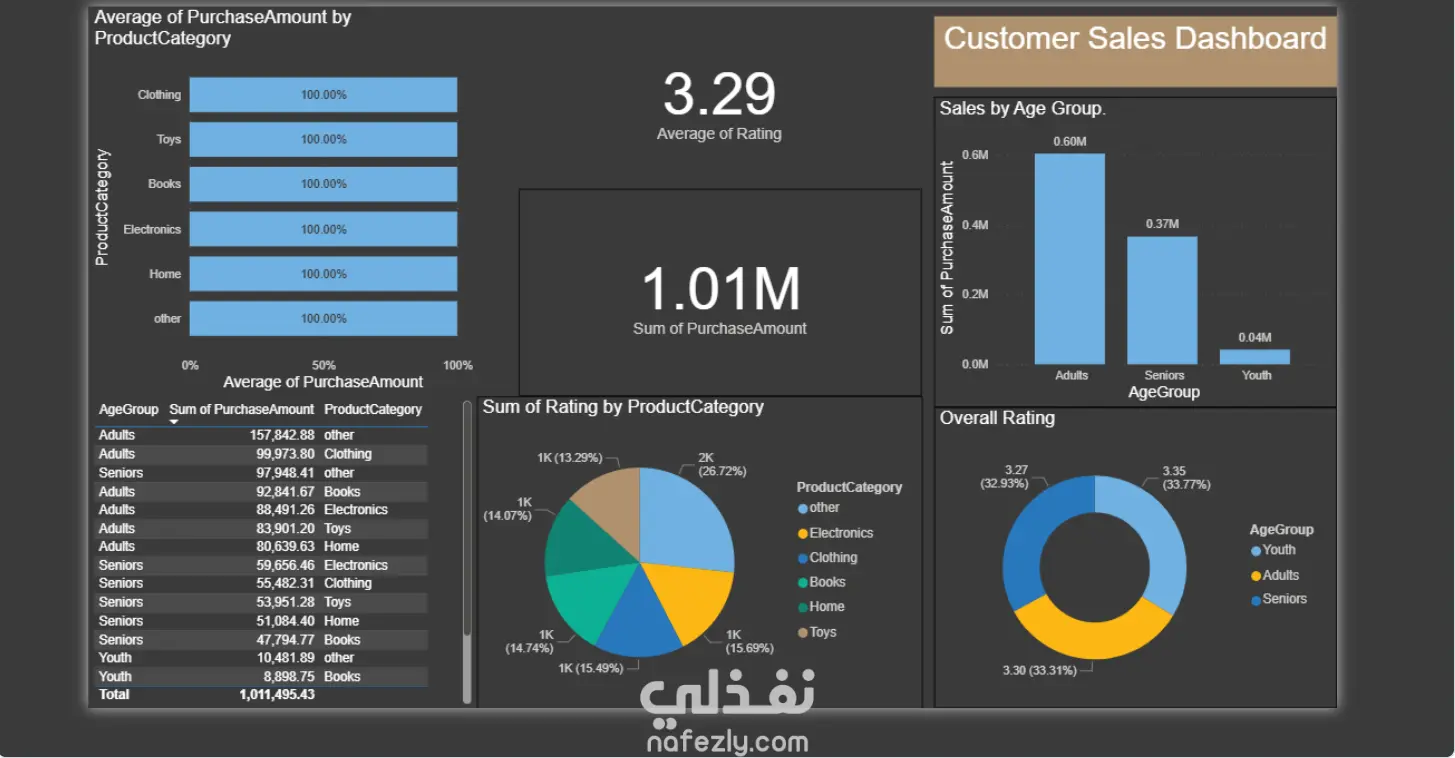
Task: Select the Electronics bar in the category chart
Action: coord(323,229)
